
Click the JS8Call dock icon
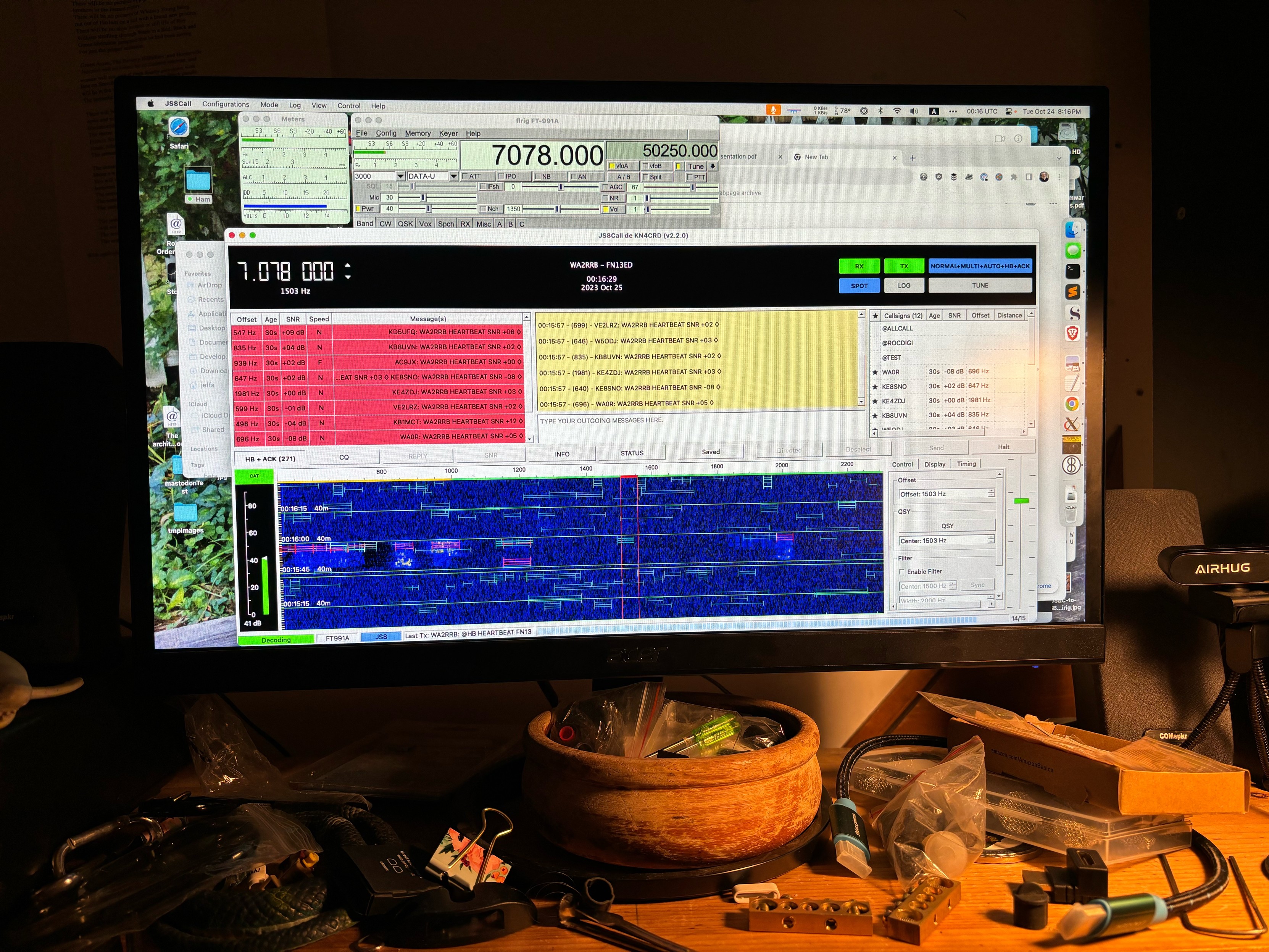coord(1071,465)
